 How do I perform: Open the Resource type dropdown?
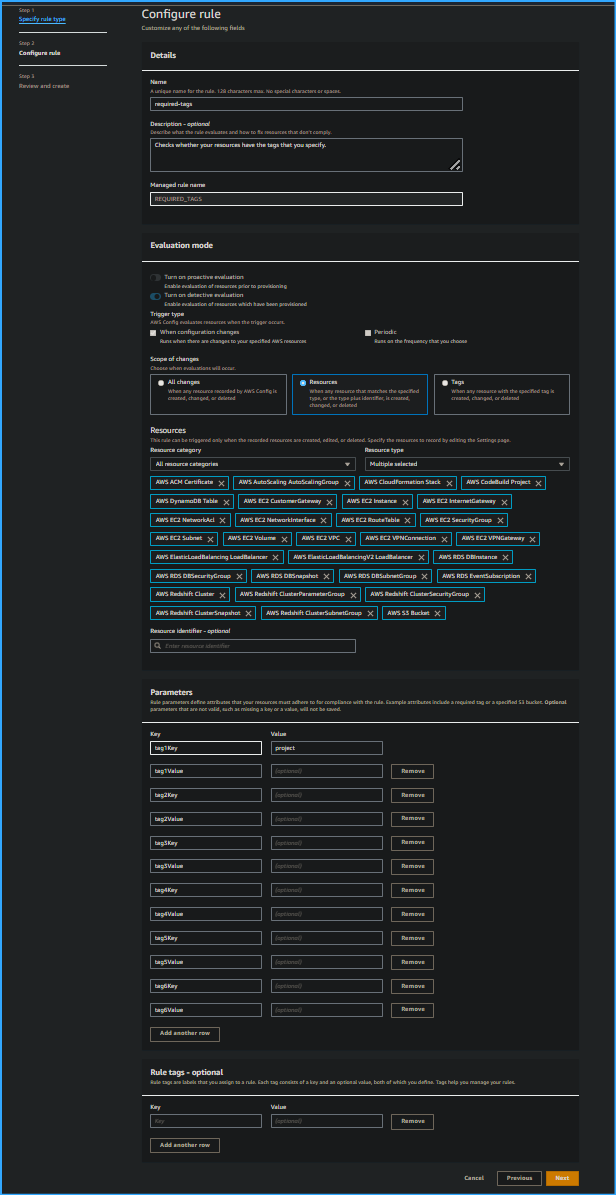pyautogui.click(x=467, y=463)
